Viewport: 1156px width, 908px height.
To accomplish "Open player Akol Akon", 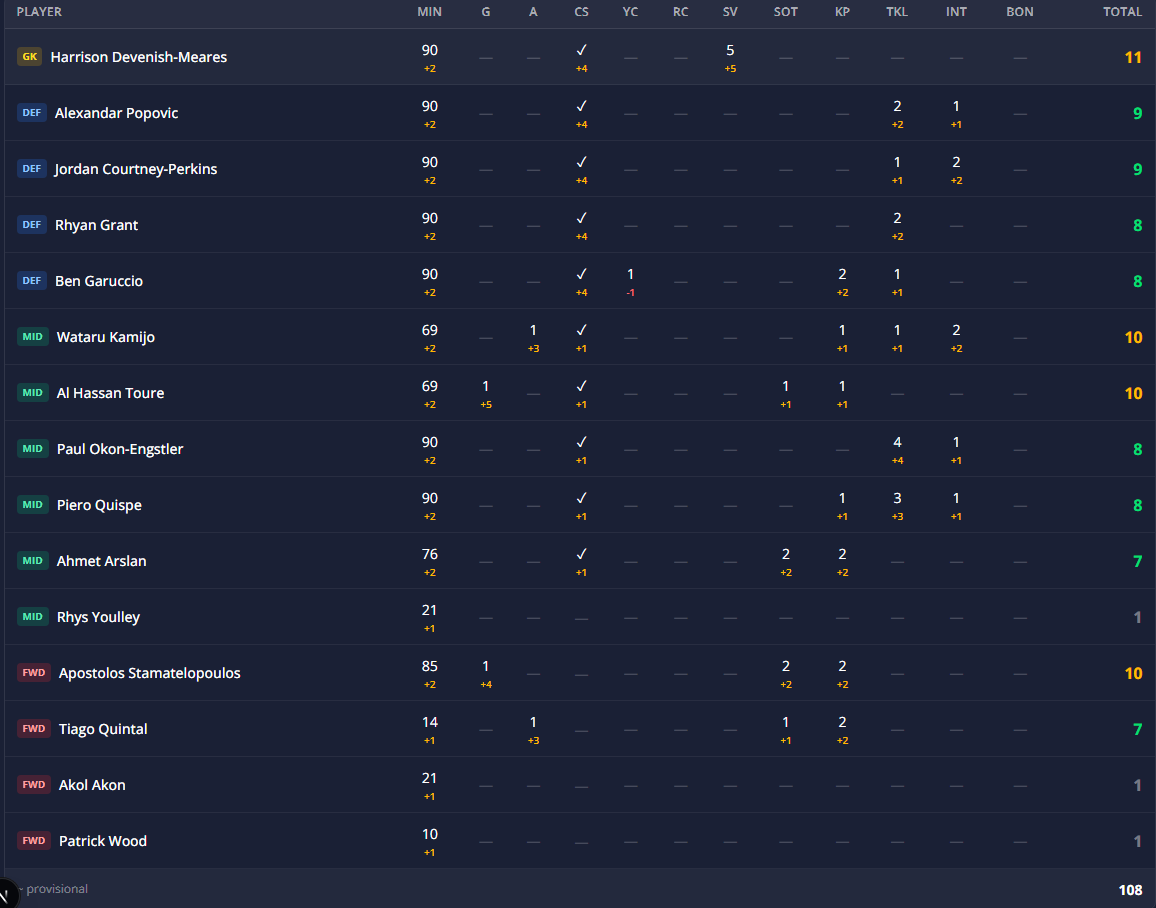I will point(92,785).
